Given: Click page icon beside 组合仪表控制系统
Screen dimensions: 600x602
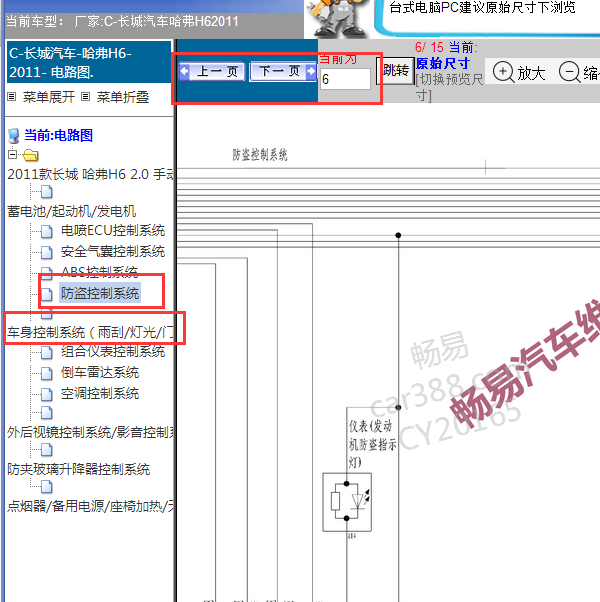Looking at the screenshot, I should (47, 352).
